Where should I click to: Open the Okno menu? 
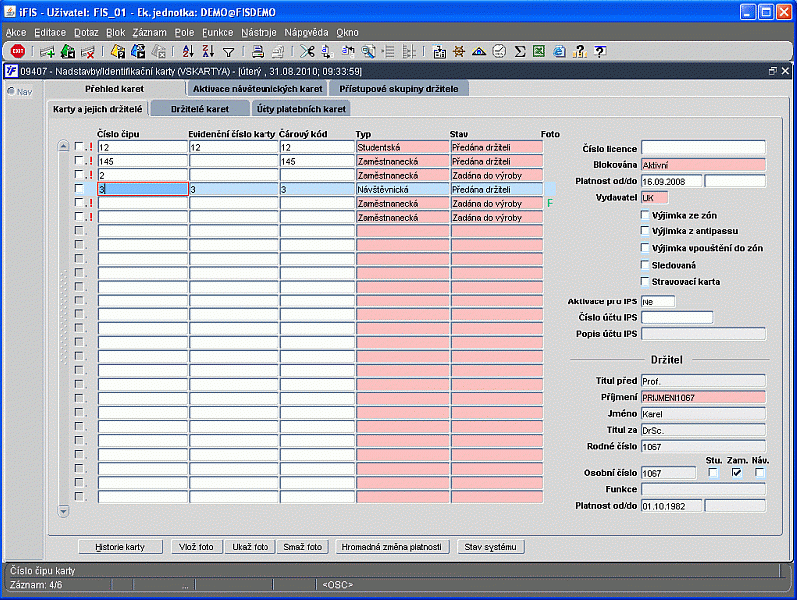(x=347, y=33)
